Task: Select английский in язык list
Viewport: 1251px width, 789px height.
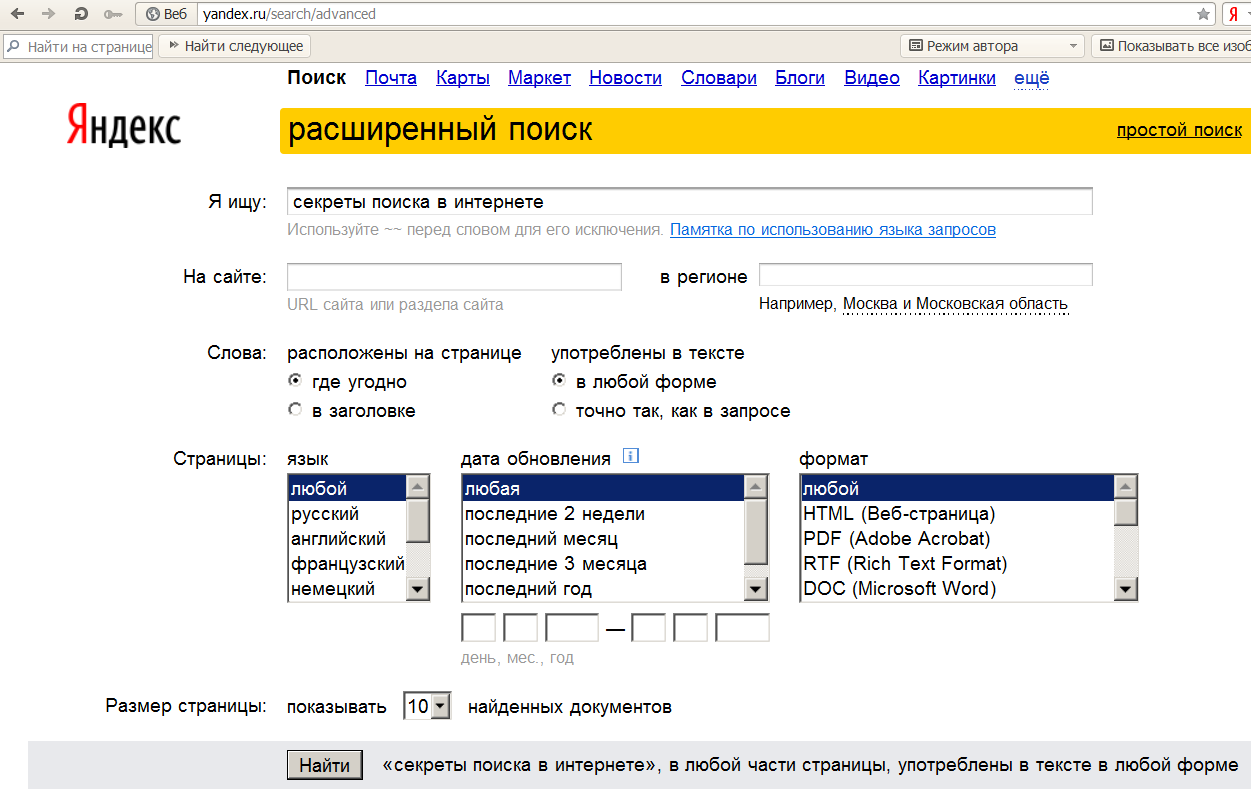Action: point(346,539)
